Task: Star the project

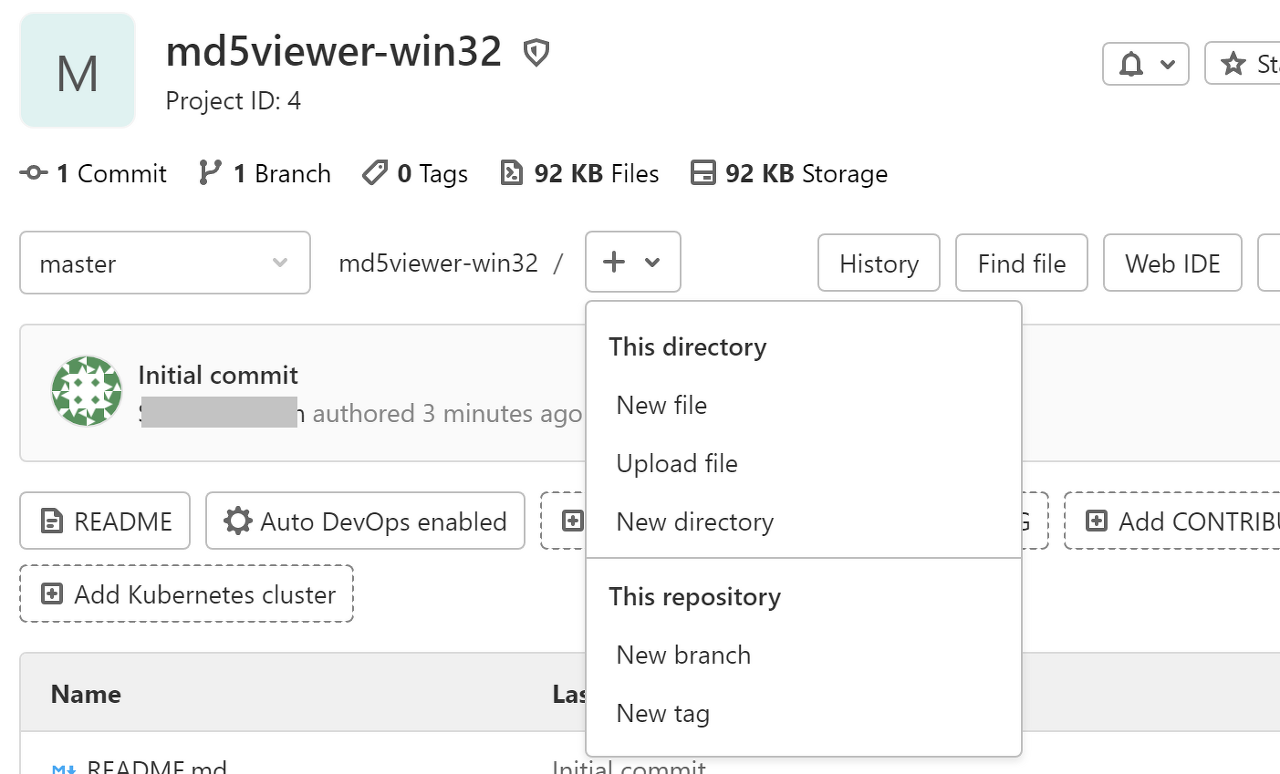Action: (1243, 64)
